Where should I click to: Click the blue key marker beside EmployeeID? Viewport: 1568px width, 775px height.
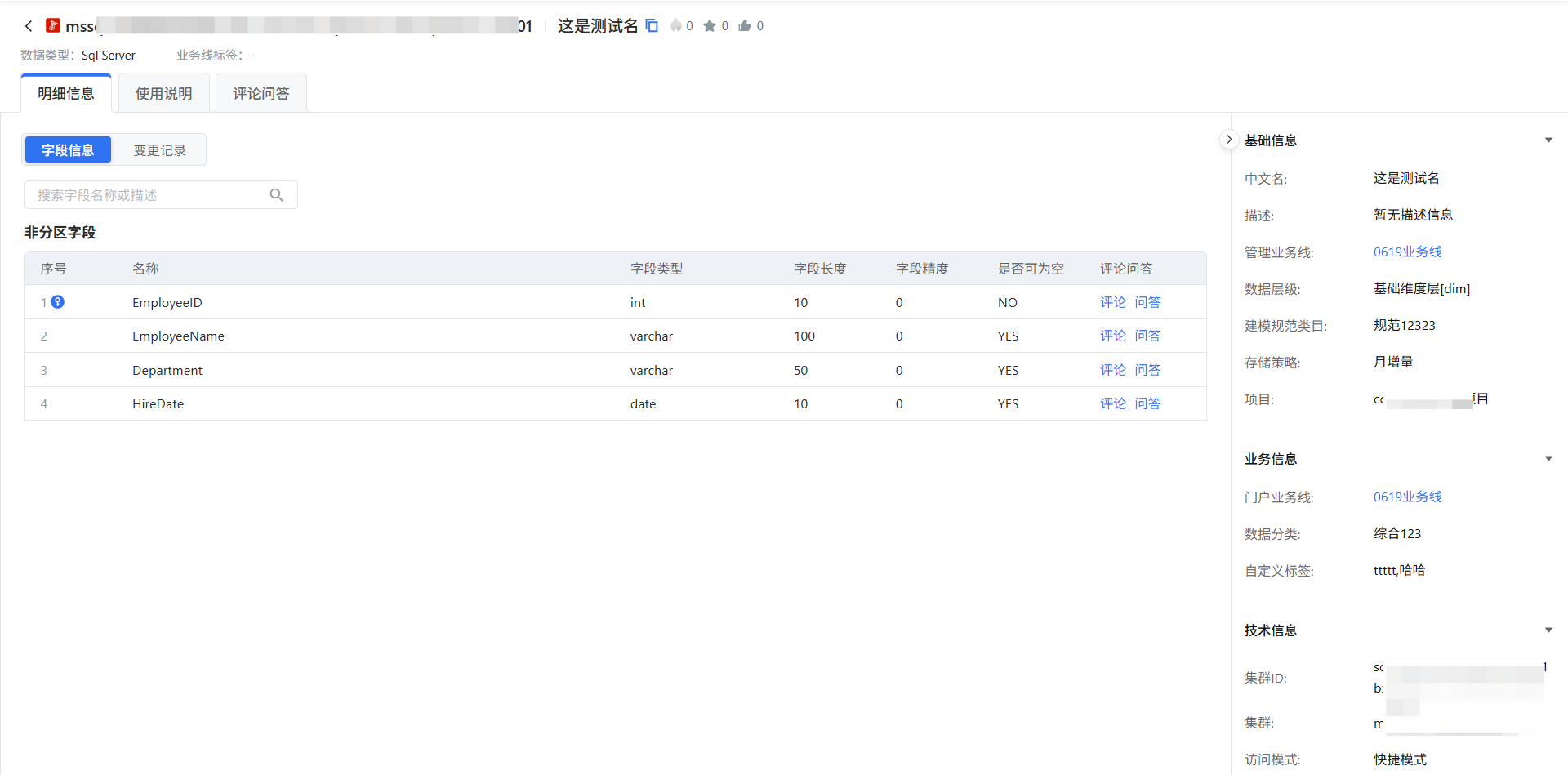58,302
